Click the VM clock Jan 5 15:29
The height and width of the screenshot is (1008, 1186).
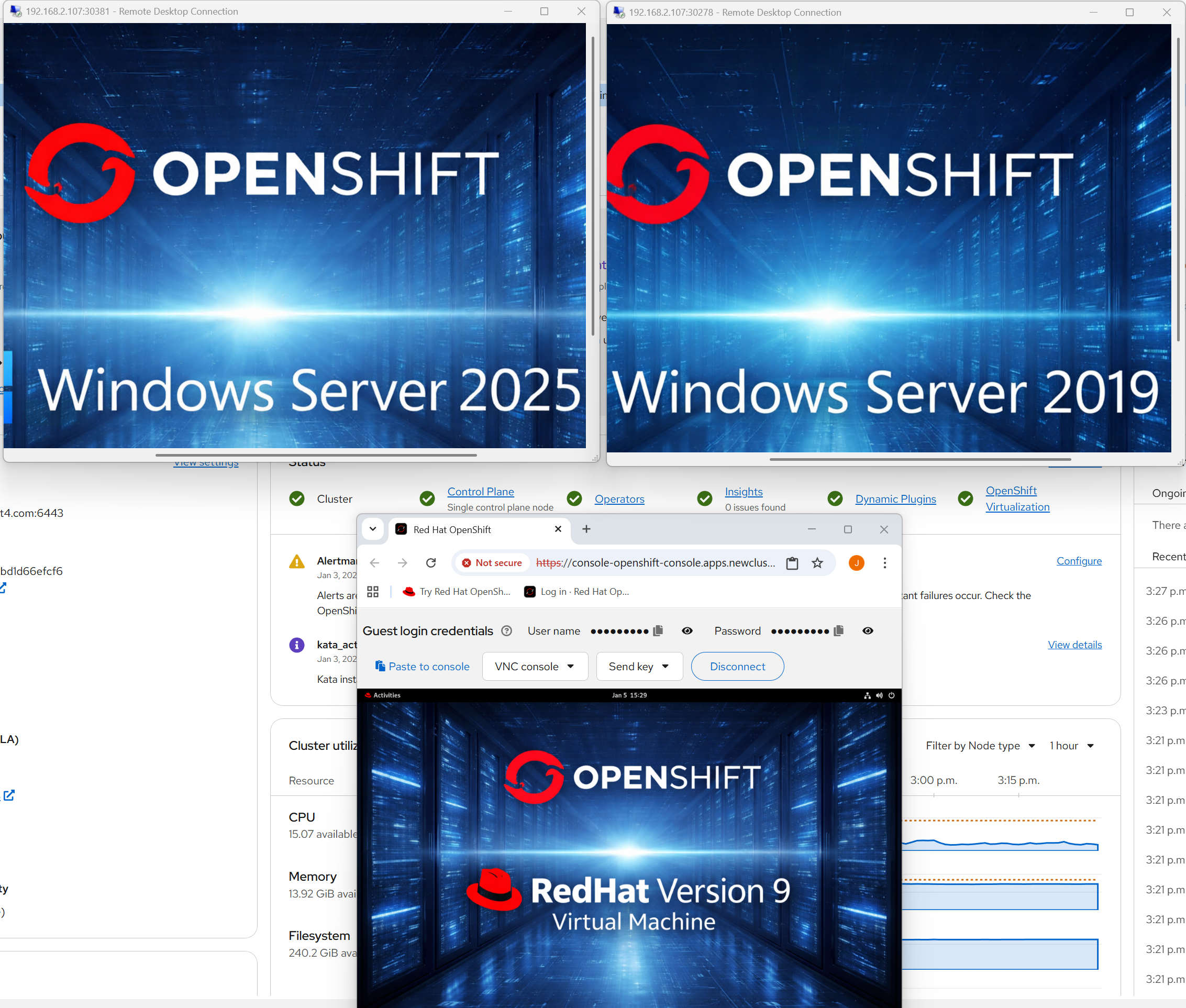tap(629, 695)
